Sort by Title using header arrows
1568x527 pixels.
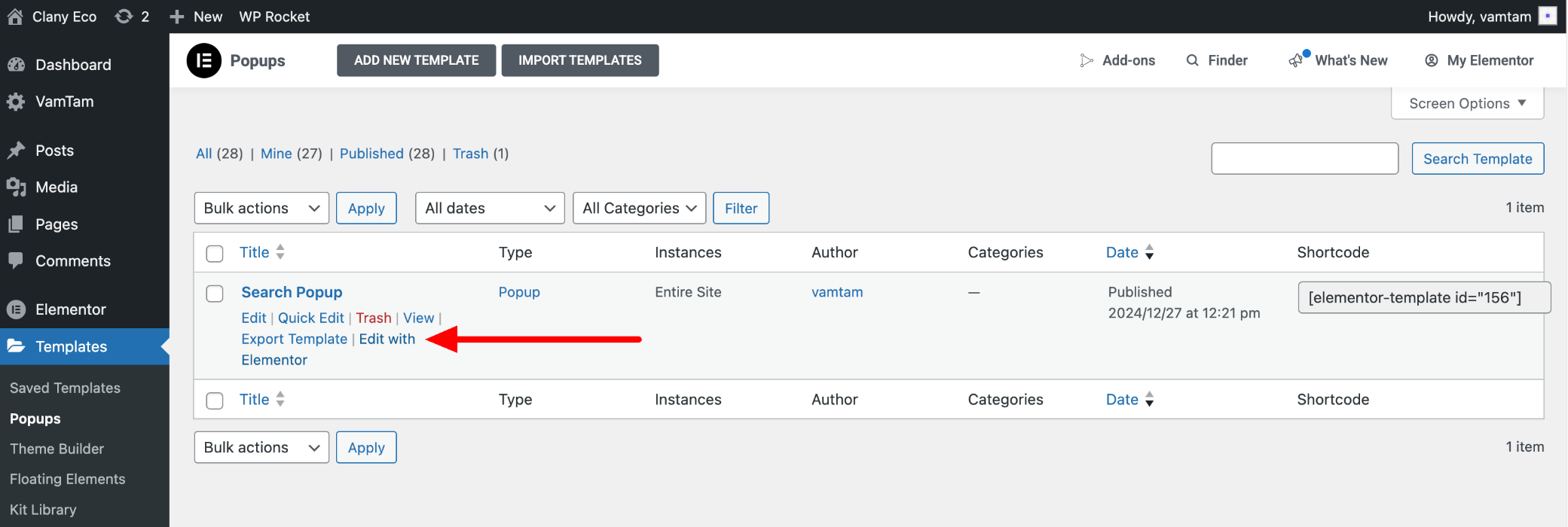280,252
